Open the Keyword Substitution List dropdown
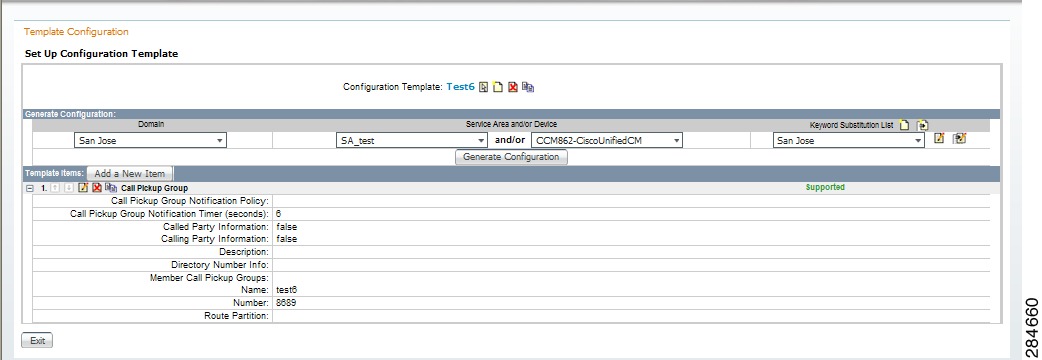1042x360 pixels. click(849, 140)
